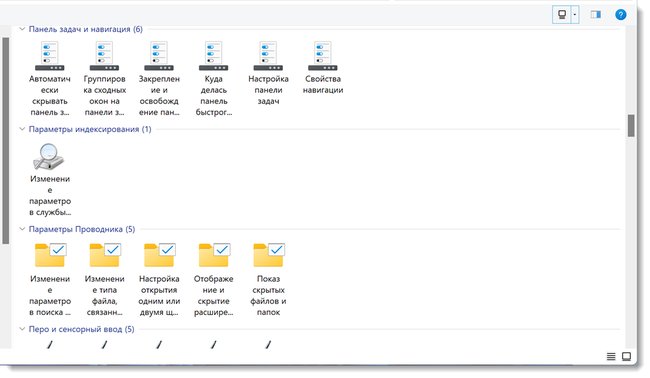Switch to details list view icon
The width and height of the screenshot is (650, 378).
(x=611, y=356)
